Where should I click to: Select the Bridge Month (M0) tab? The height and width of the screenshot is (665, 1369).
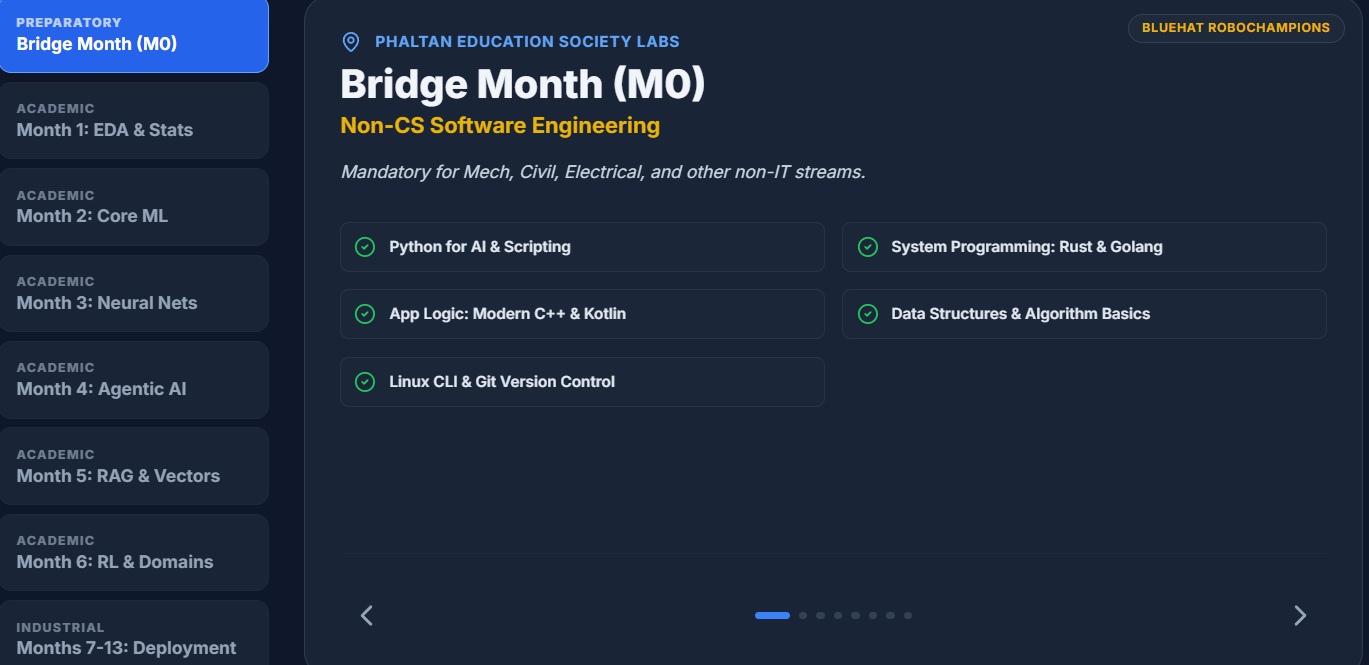[134, 35]
